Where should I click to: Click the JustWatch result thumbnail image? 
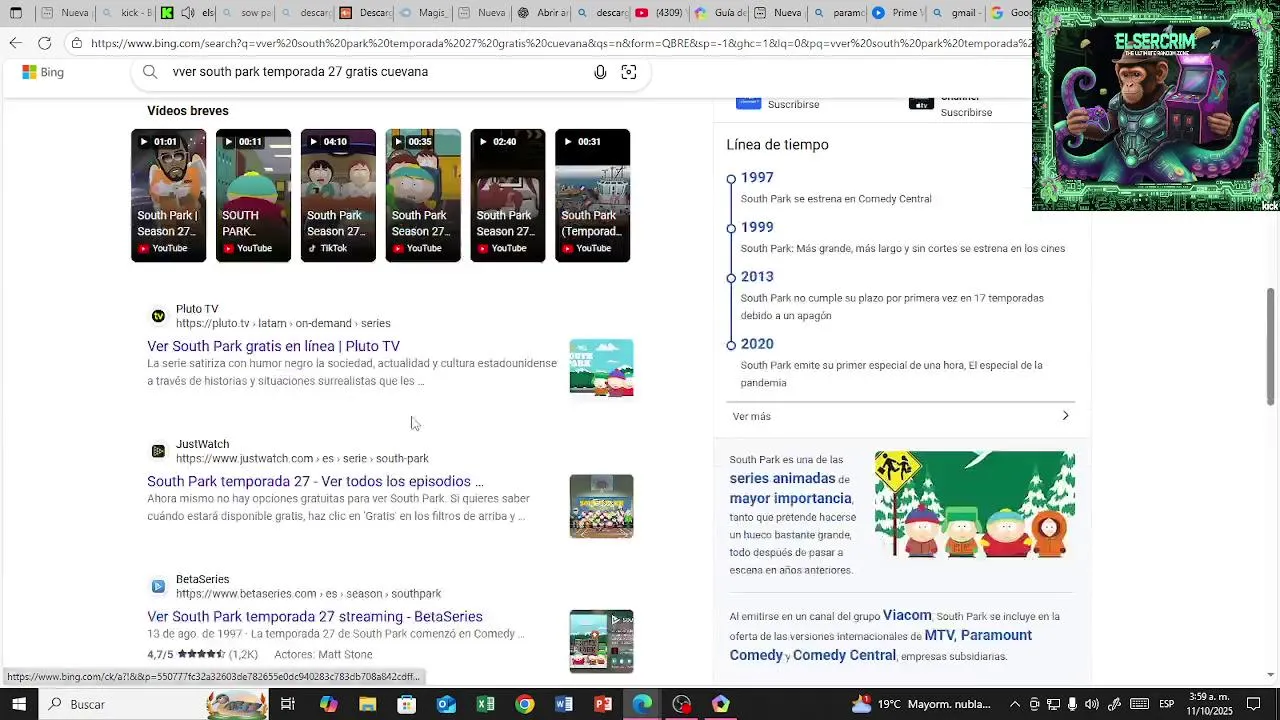click(601, 506)
